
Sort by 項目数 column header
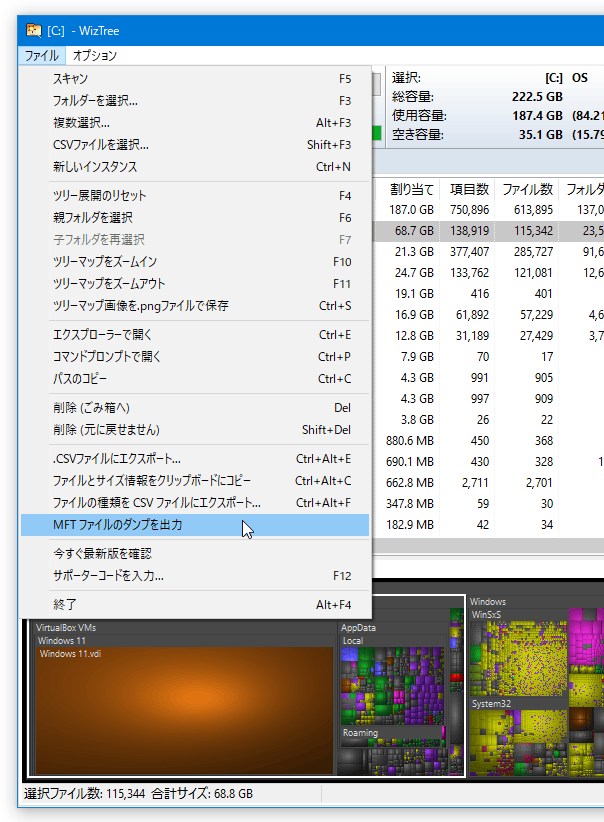tap(469, 189)
